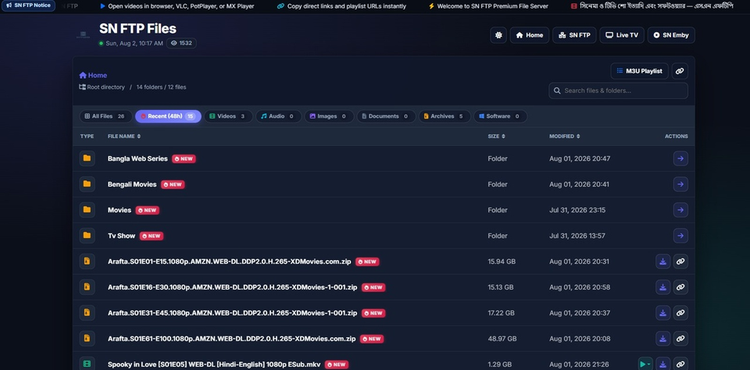Click archive icon of Arafta S01E01-E15

click(x=87, y=261)
